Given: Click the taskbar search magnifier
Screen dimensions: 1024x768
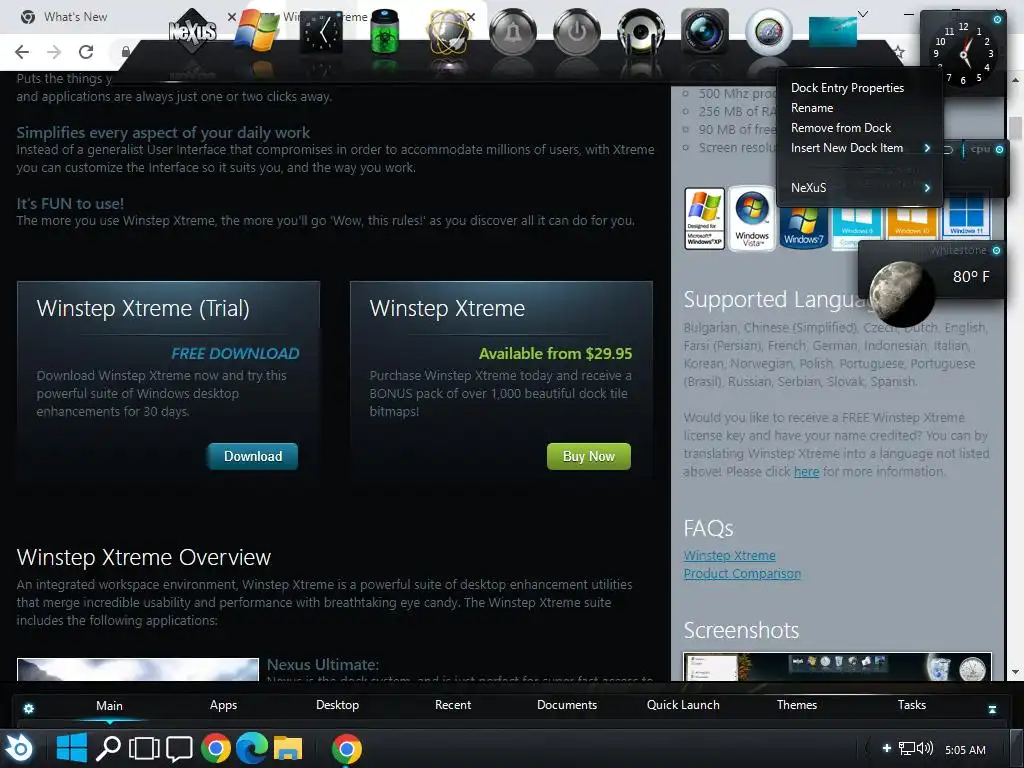Looking at the screenshot, I should pyautogui.click(x=108, y=749).
